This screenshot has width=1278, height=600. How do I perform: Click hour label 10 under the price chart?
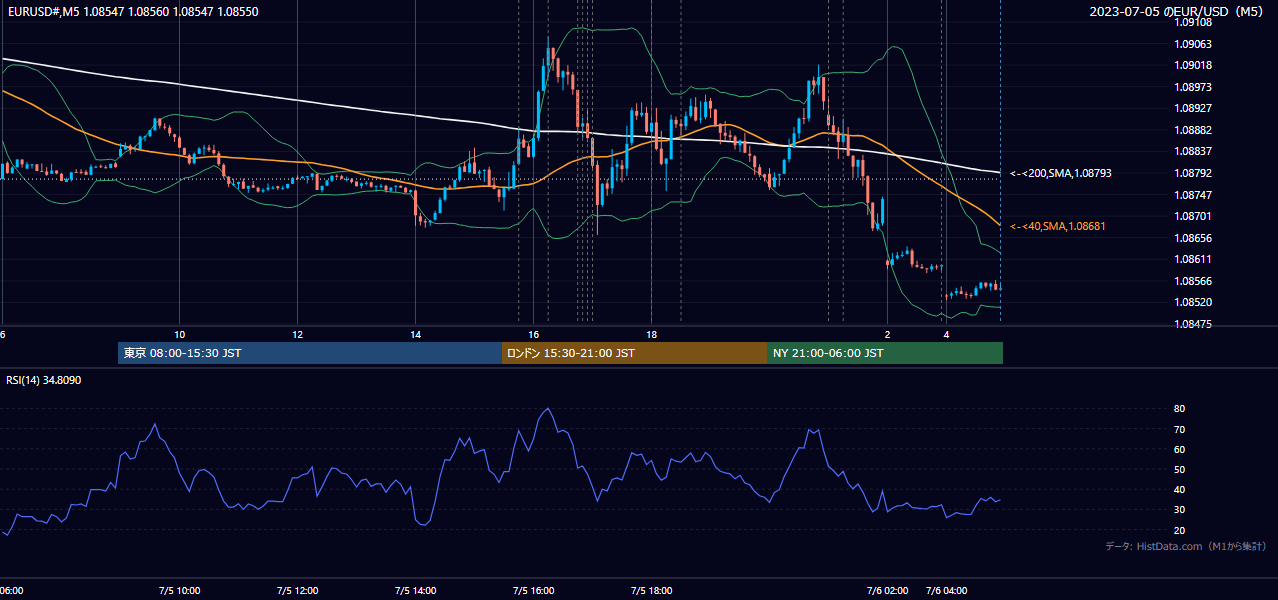click(x=180, y=334)
